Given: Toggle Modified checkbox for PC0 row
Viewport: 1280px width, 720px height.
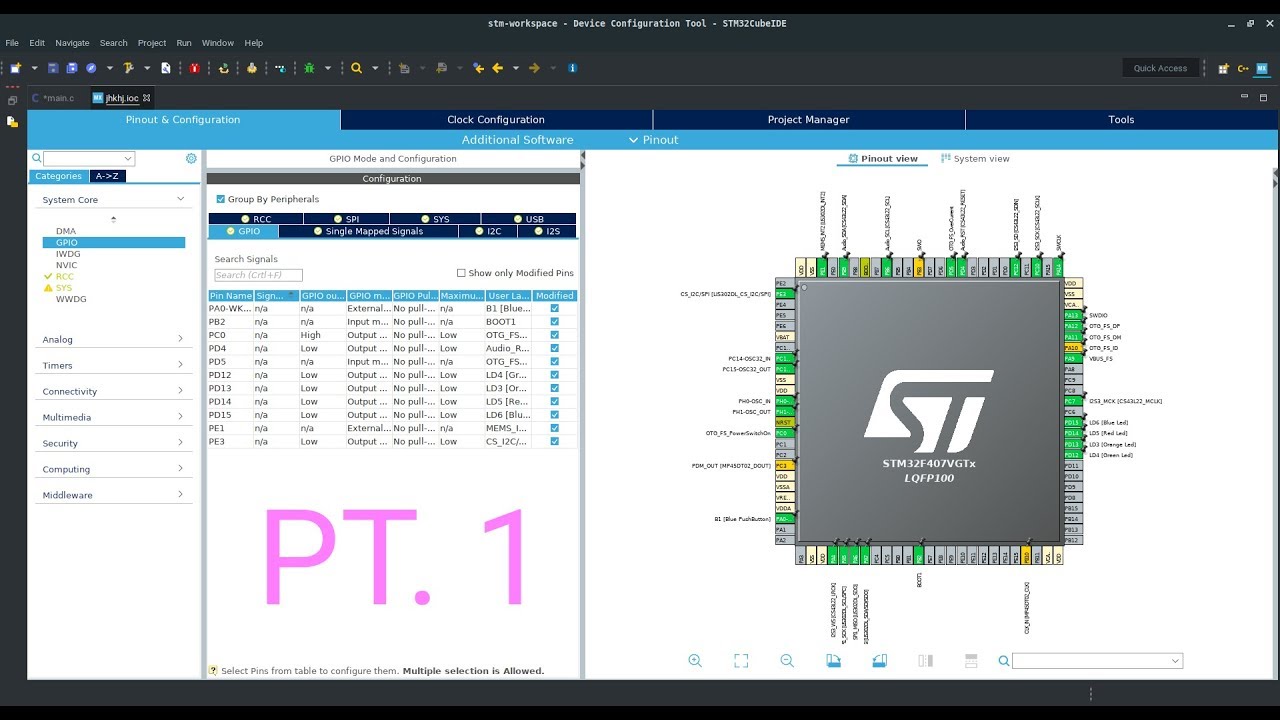Looking at the screenshot, I should coord(555,335).
